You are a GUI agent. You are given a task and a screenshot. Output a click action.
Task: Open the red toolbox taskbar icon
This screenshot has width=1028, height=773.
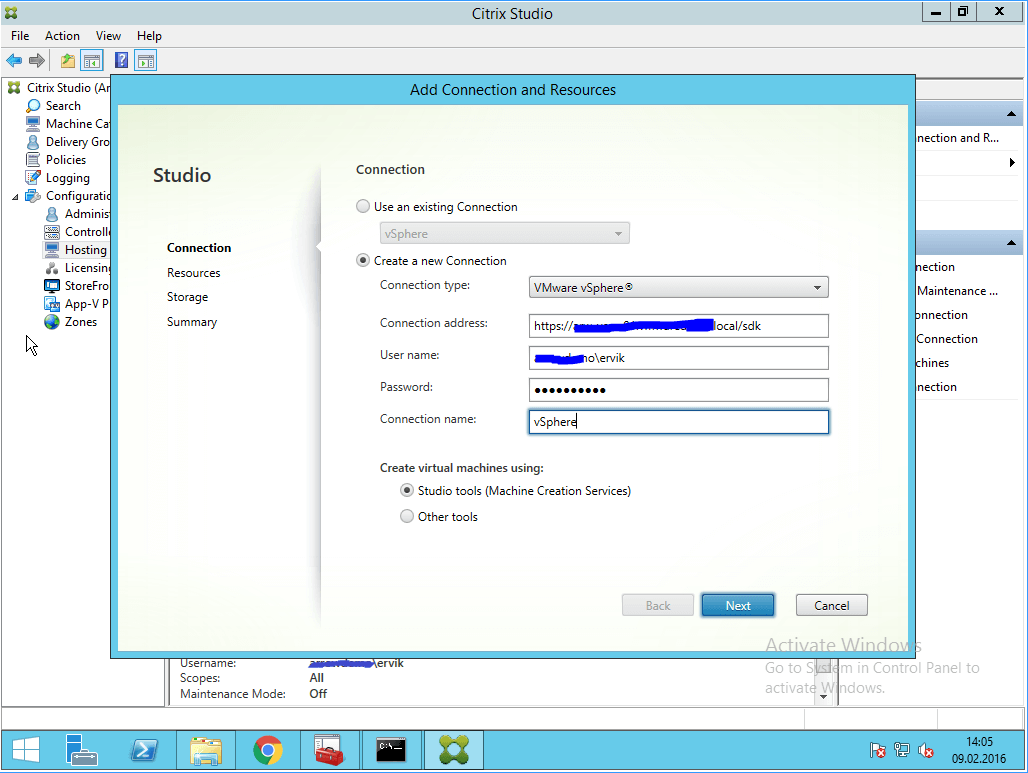pyautogui.click(x=329, y=749)
